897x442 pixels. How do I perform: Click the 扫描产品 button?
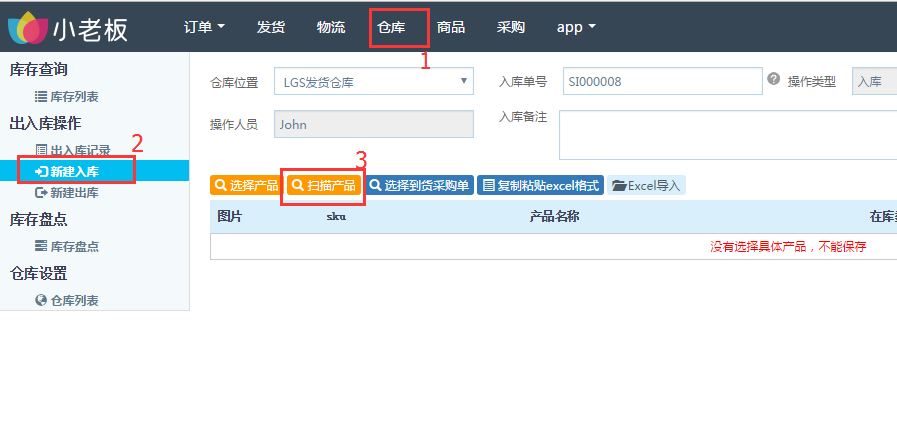coord(323,186)
